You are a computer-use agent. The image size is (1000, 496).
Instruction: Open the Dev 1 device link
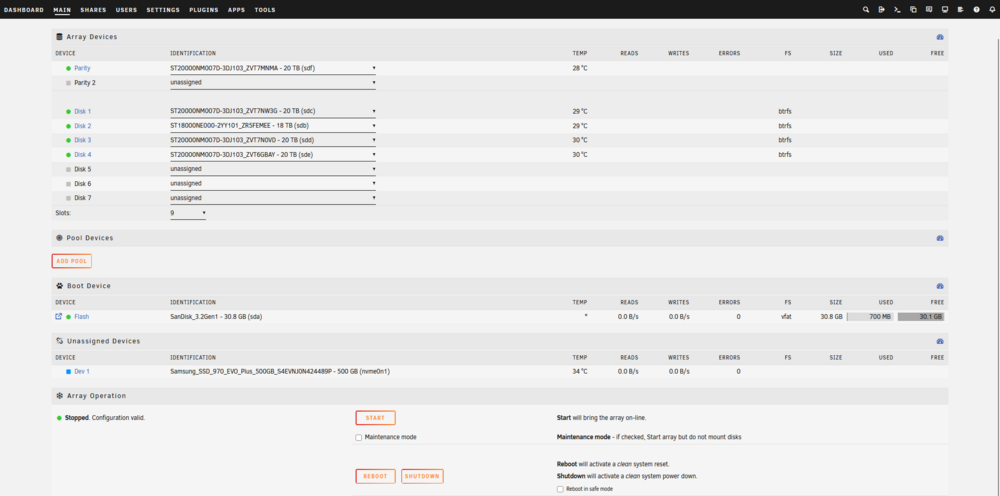[x=82, y=371]
